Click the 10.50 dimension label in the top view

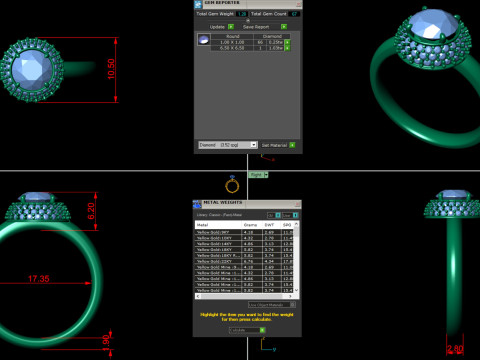[111, 69]
